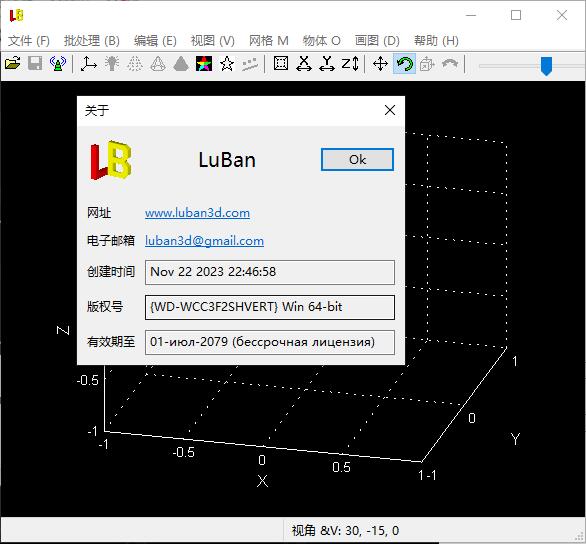Click the scattered dots toolbar icon
586x544 pixels.
pyautogui.click(x=250, y=64)
